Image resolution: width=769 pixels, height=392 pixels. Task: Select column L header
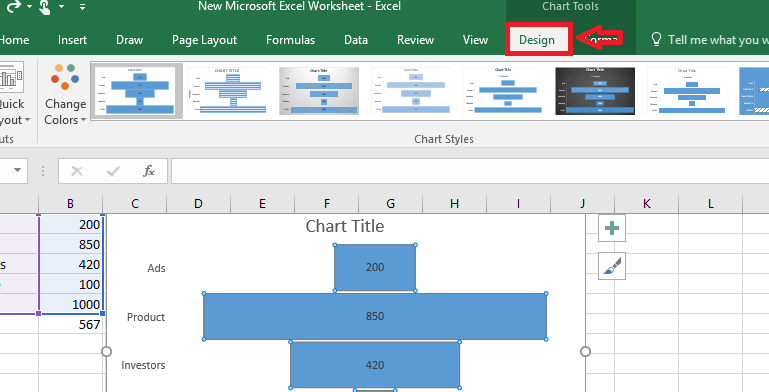pyautogui.click(x=711, y=204)
